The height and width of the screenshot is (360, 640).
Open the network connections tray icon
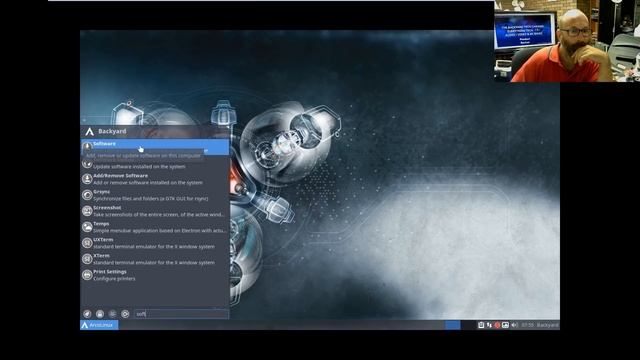(489, 325)
